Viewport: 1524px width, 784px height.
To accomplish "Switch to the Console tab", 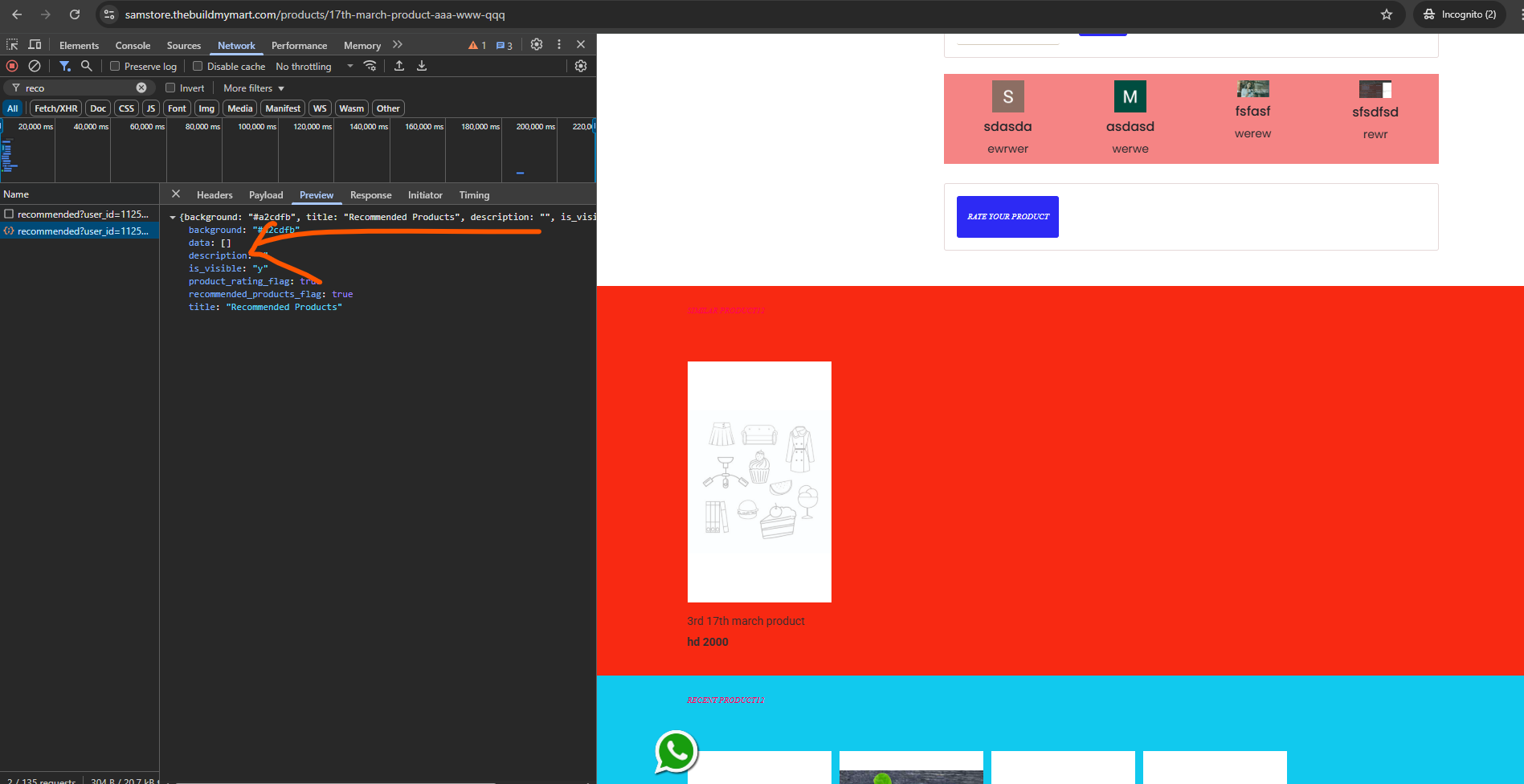I will click(133, 46).
